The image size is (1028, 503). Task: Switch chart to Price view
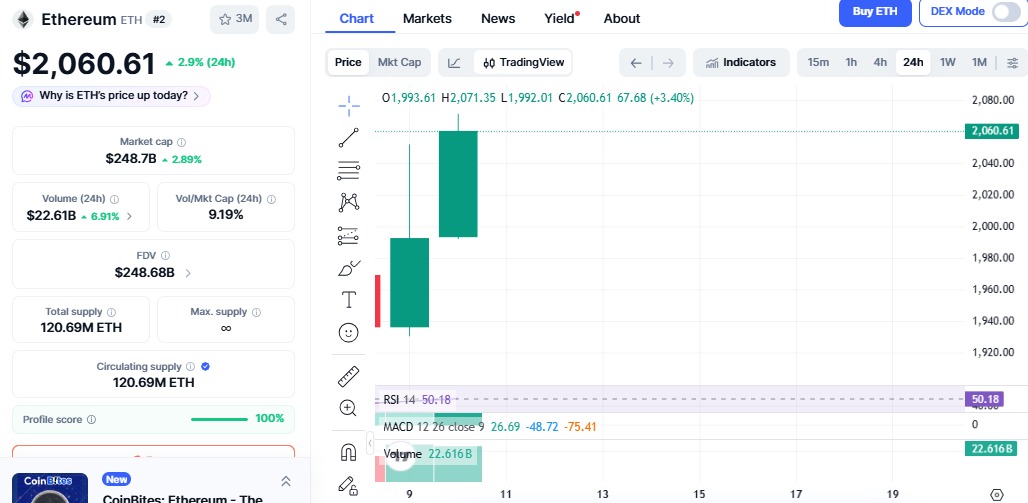(x=348, y=62)
